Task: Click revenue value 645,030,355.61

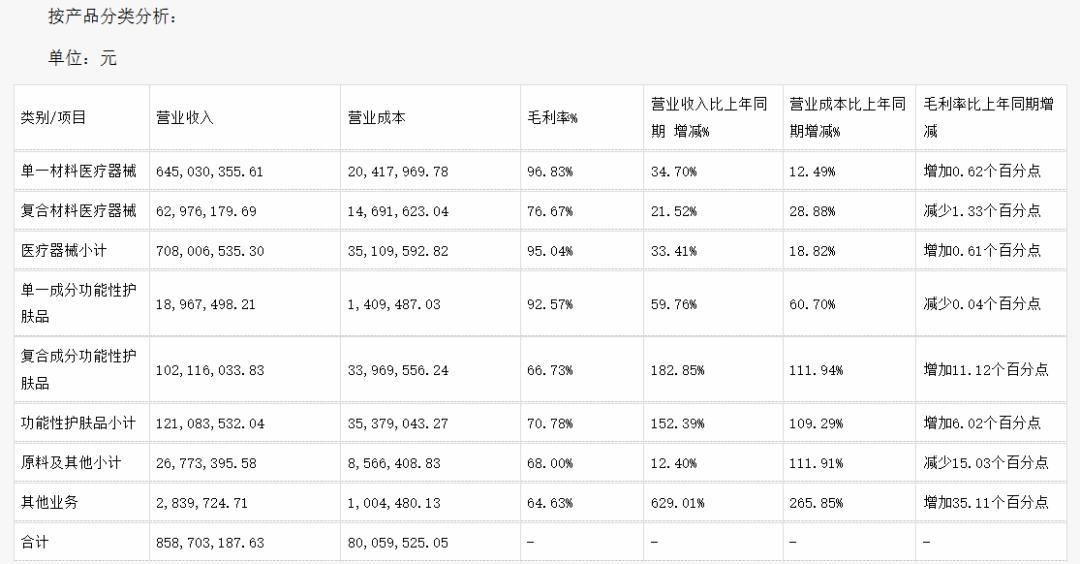Action: [x=209, y=171]
